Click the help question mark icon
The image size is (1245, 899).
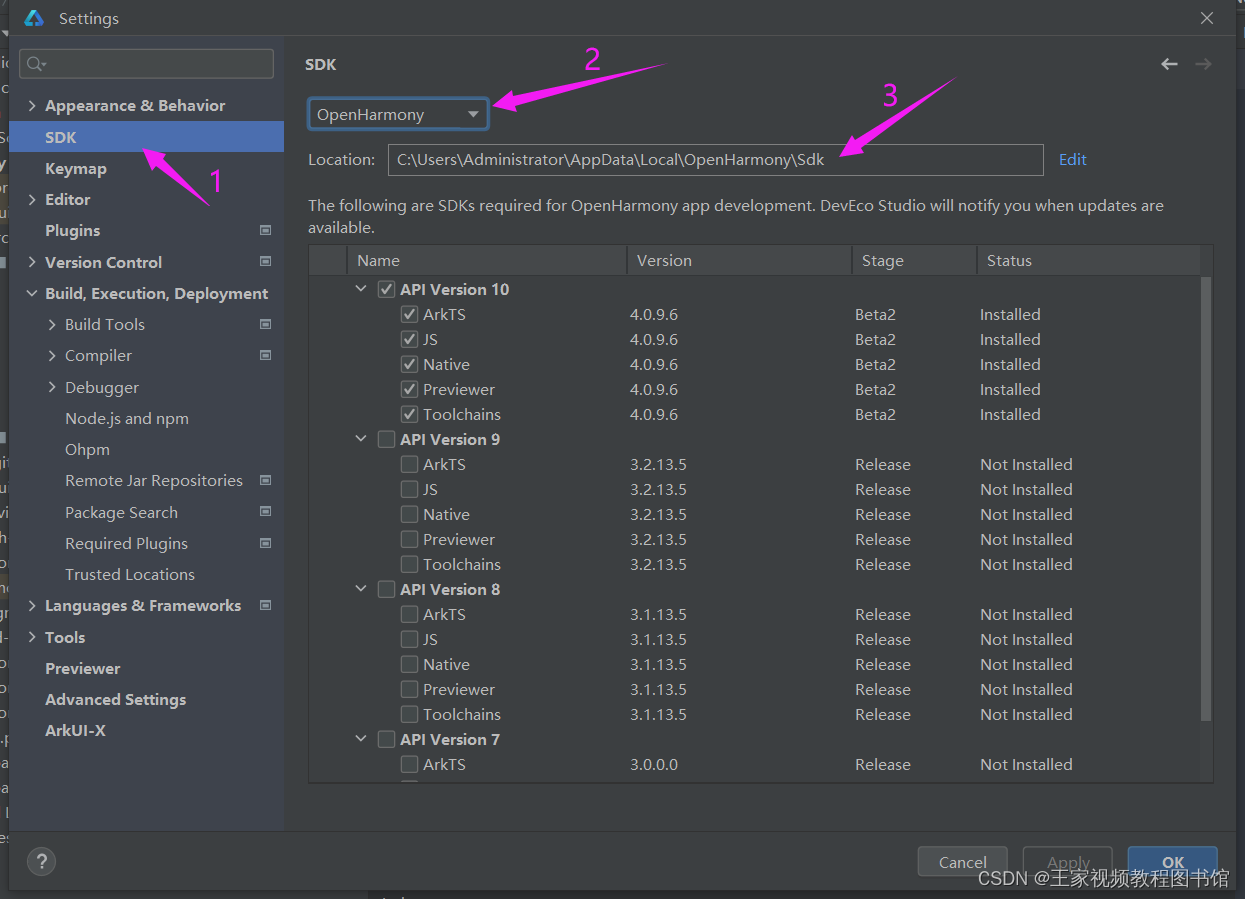coord(41,860)
